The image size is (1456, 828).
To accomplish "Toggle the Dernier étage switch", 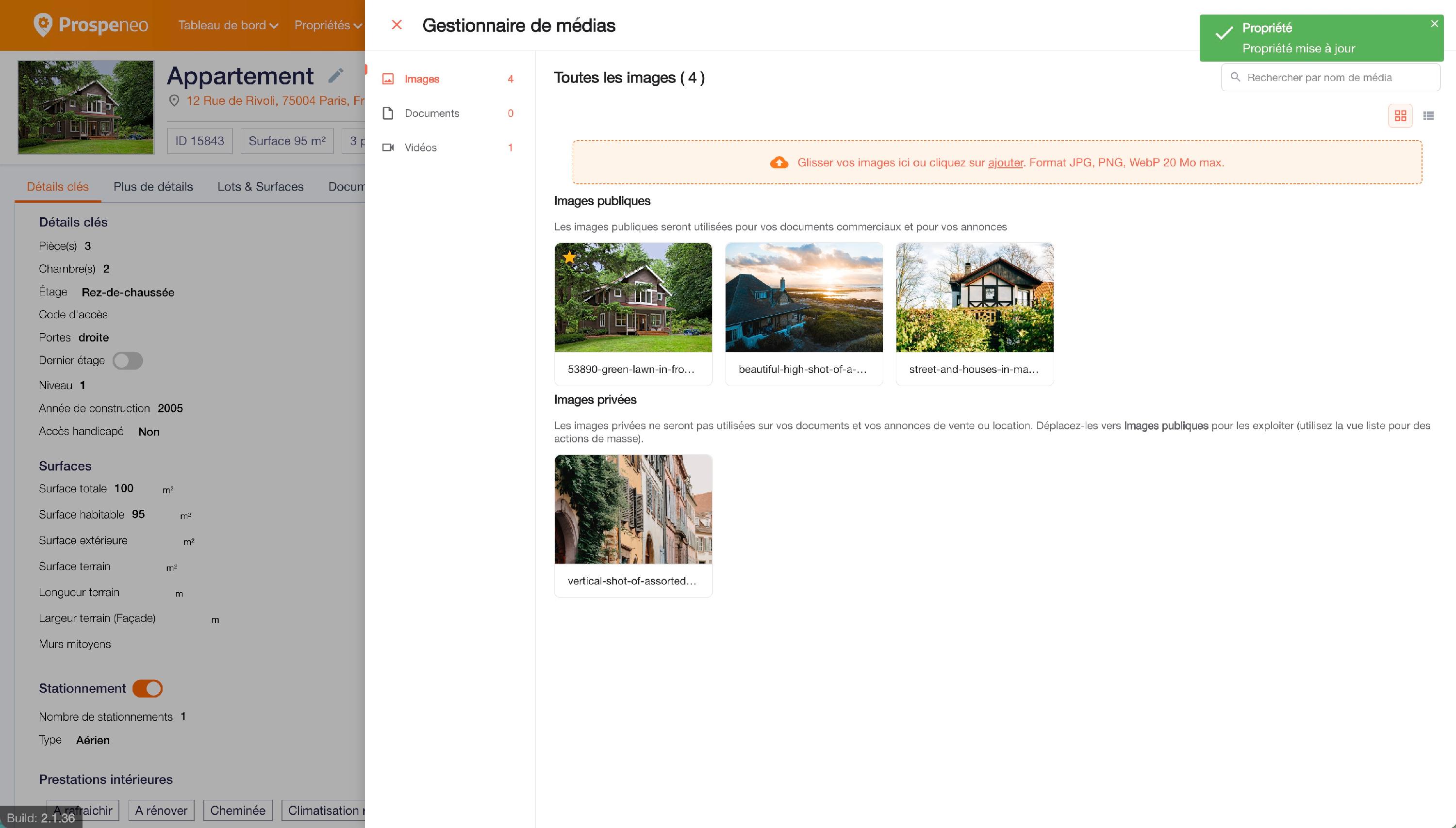I will [128, 360].
